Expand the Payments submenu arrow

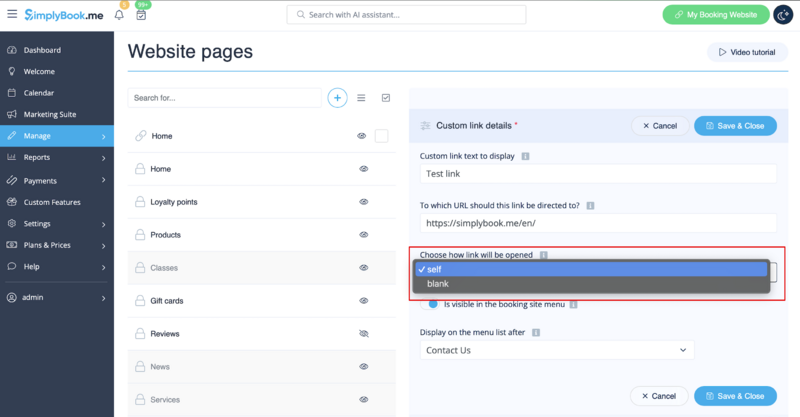pyautogui.click(x=104, y=180)
